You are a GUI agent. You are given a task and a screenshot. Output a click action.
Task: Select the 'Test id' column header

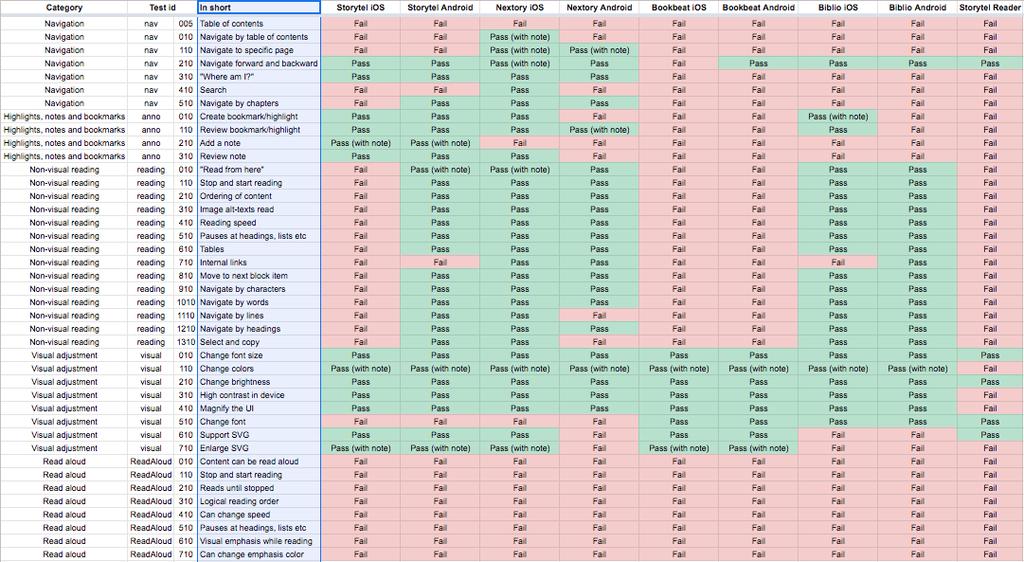163,8
